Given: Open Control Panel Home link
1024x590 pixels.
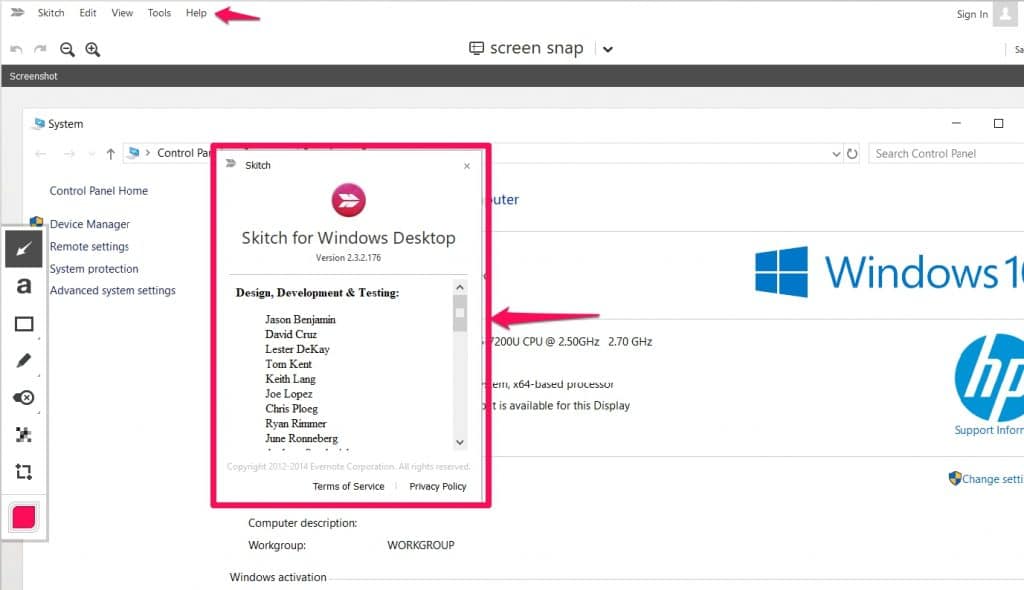Looking at the screenshot, I should point(99,191).
